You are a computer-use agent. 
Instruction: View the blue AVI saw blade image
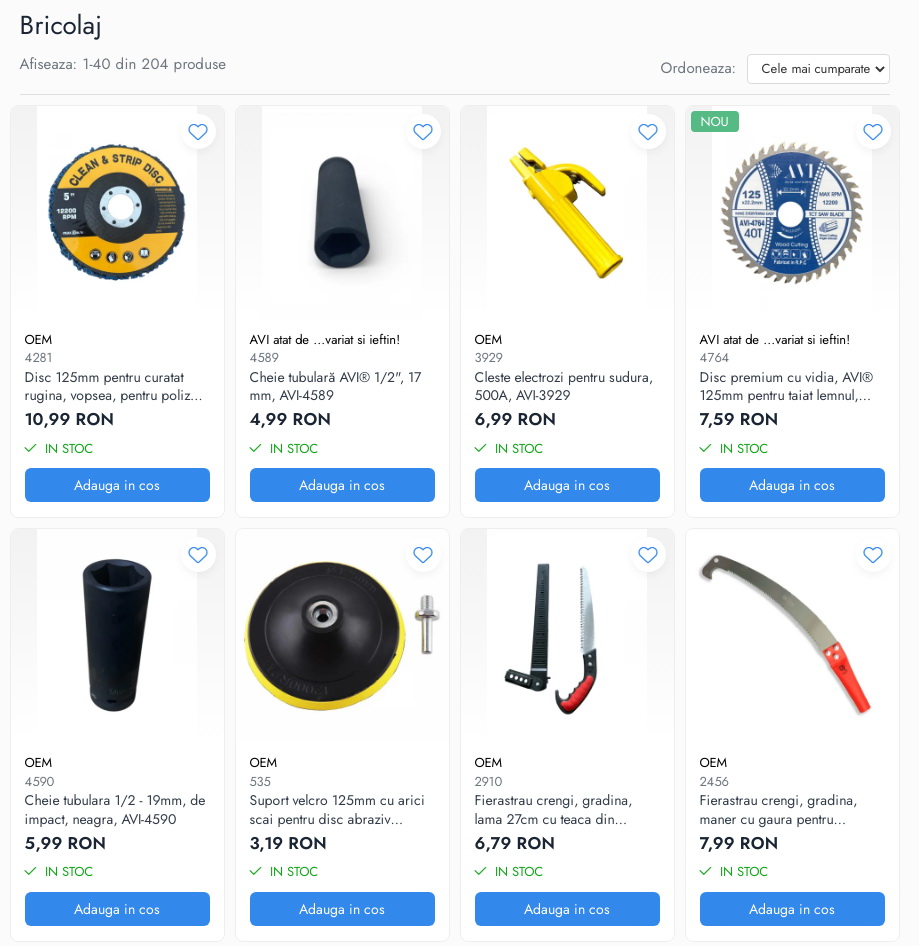click(x=792, y=212)
